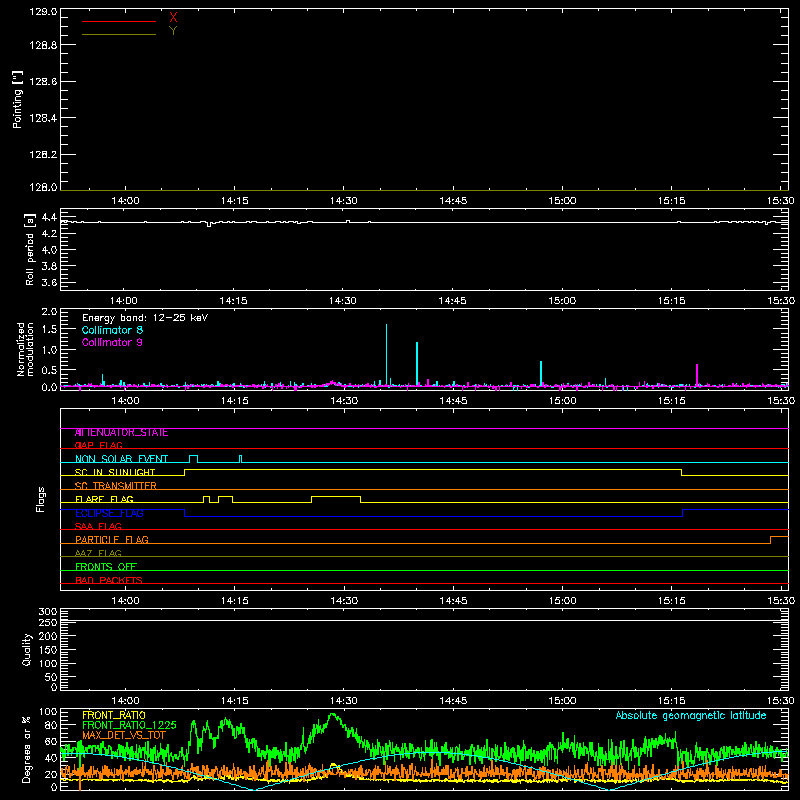Click the Normalized modulation axis title

[24, 349]
